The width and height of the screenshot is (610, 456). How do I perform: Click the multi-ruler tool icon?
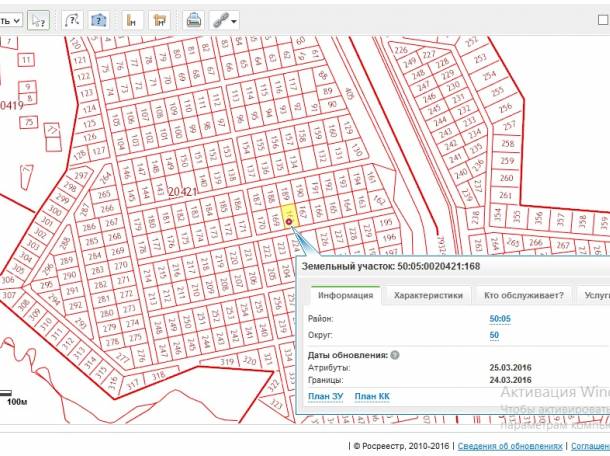(160, 20)
